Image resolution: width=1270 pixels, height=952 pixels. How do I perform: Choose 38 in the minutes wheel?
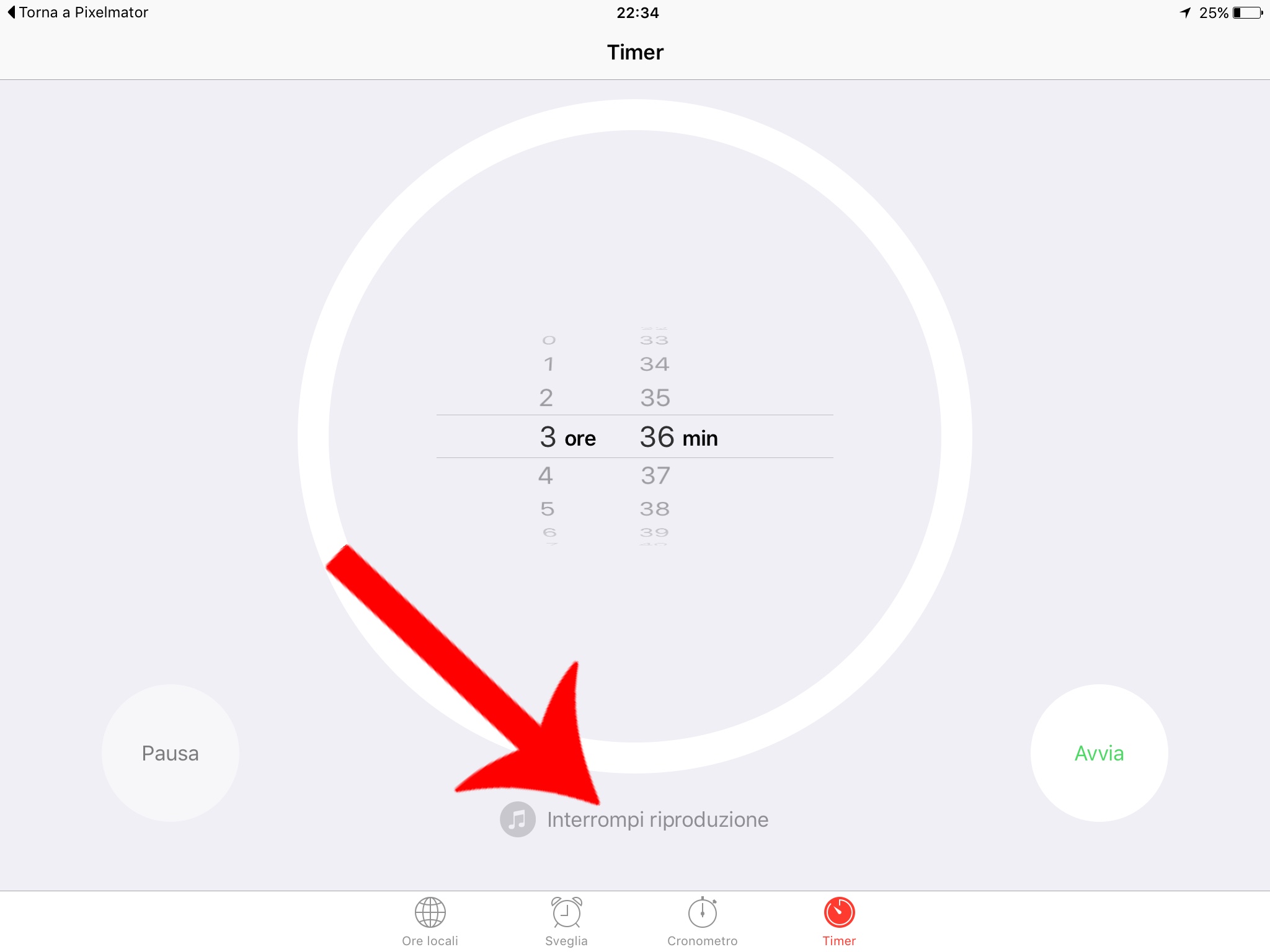(655, 509)
